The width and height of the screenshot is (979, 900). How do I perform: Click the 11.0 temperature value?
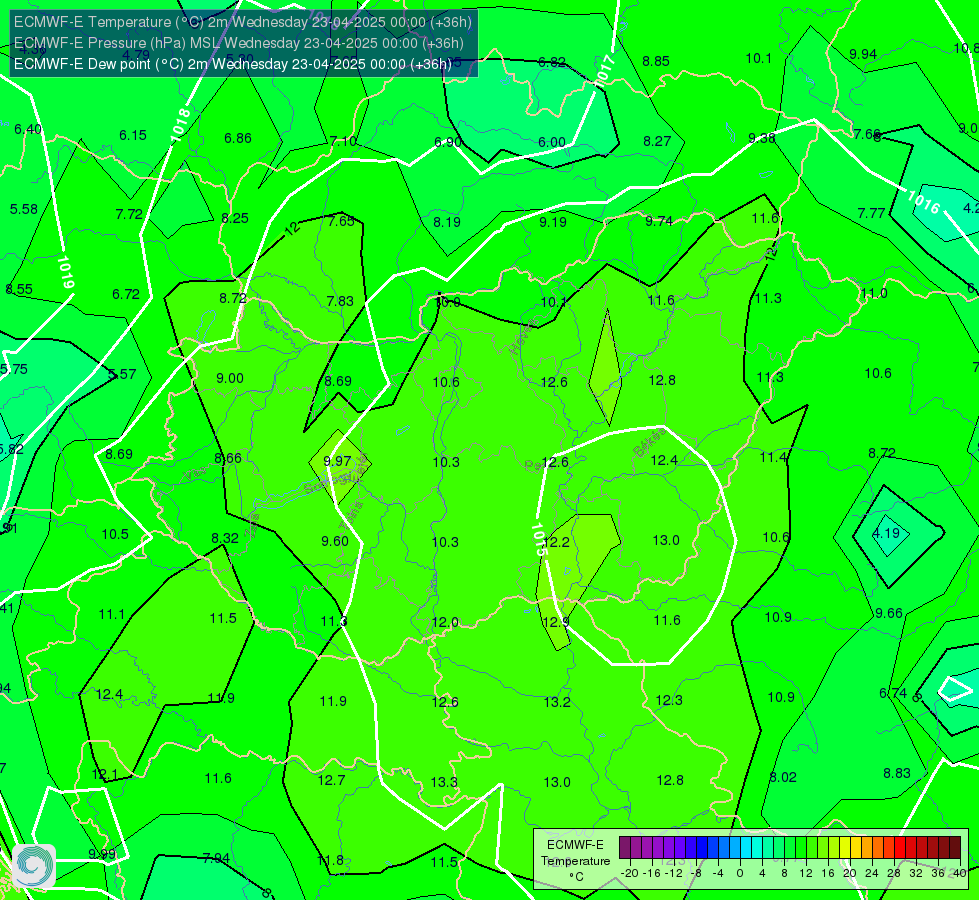[x=874, y=294]
